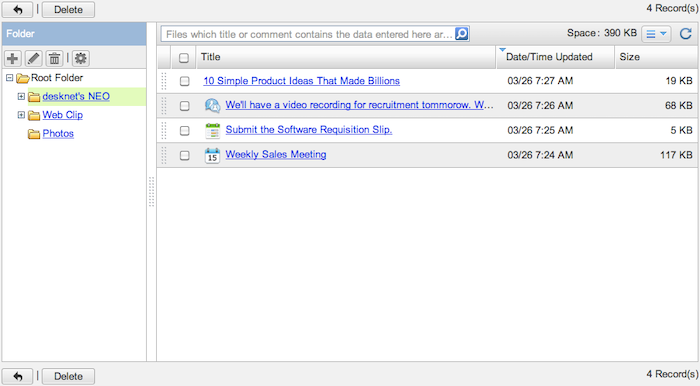This screenshot has width=700, height=386.
Task: Open Submit the Software Requisition Slip link
Action: tap(308, 130)
